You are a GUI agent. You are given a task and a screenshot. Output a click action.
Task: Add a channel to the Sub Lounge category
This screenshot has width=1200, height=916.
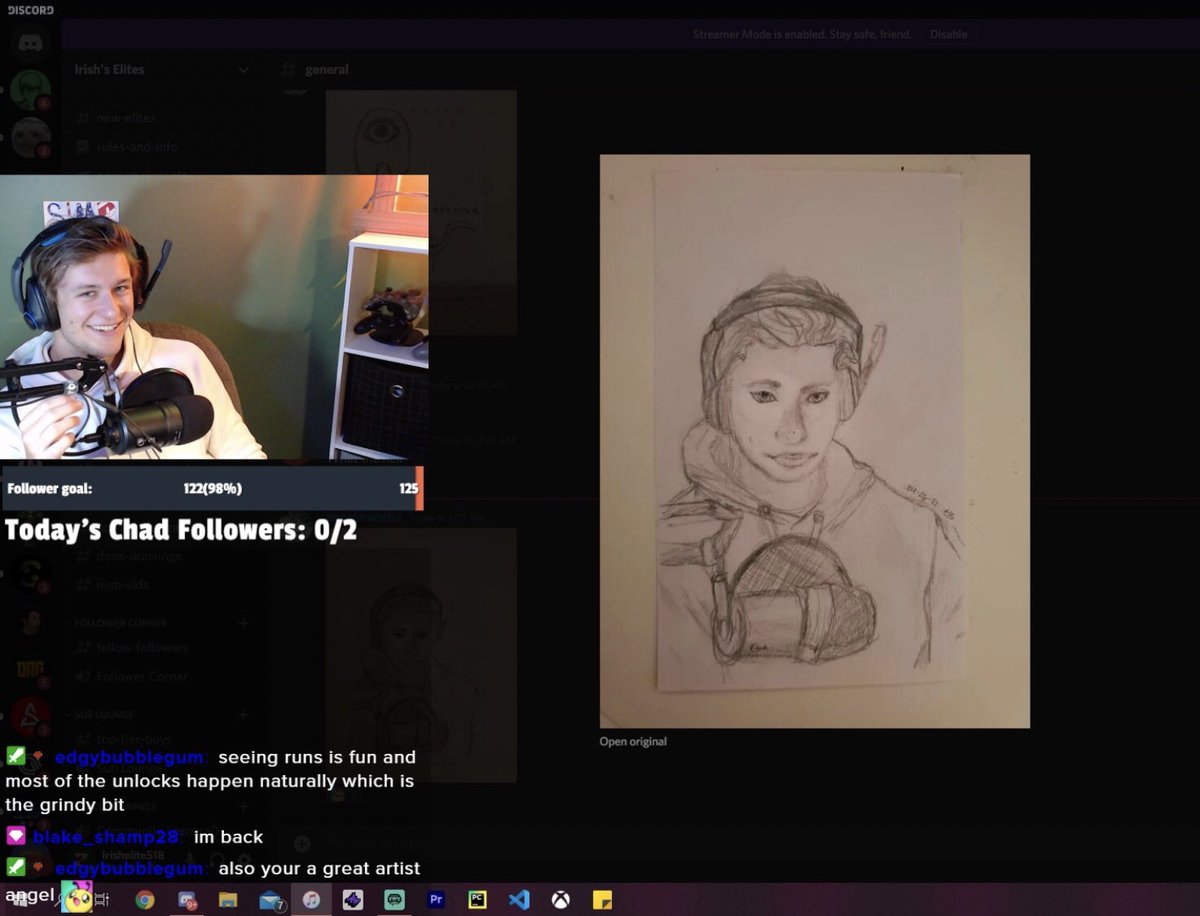tap(243, 715)
